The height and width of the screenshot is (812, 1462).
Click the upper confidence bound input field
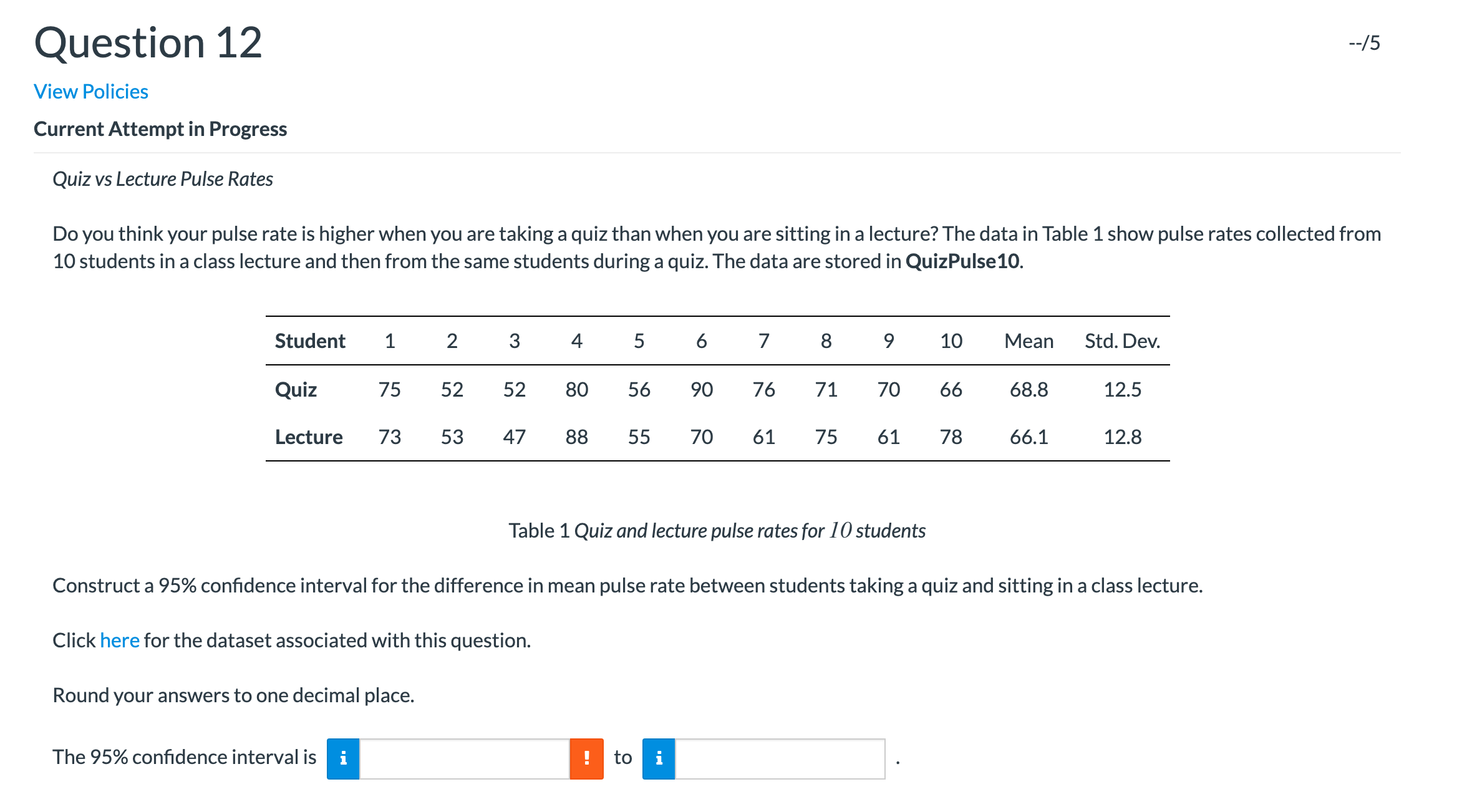780,758
